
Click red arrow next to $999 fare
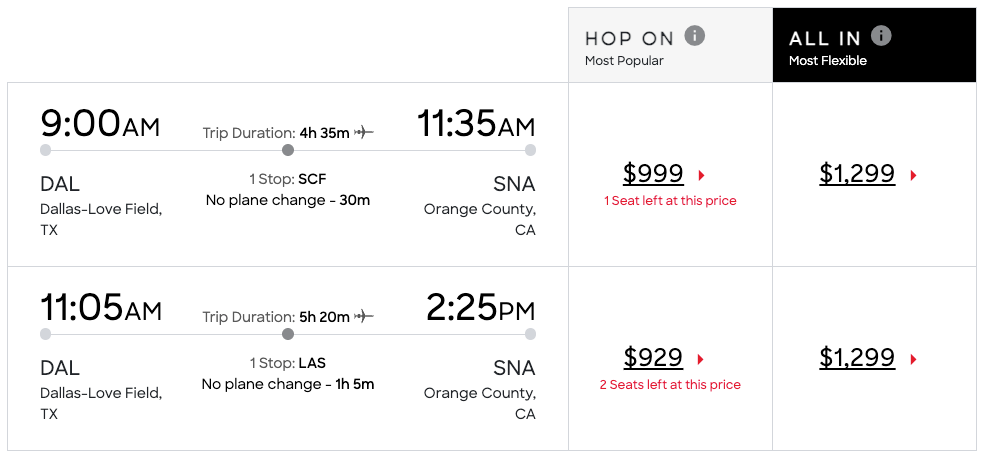702,175
